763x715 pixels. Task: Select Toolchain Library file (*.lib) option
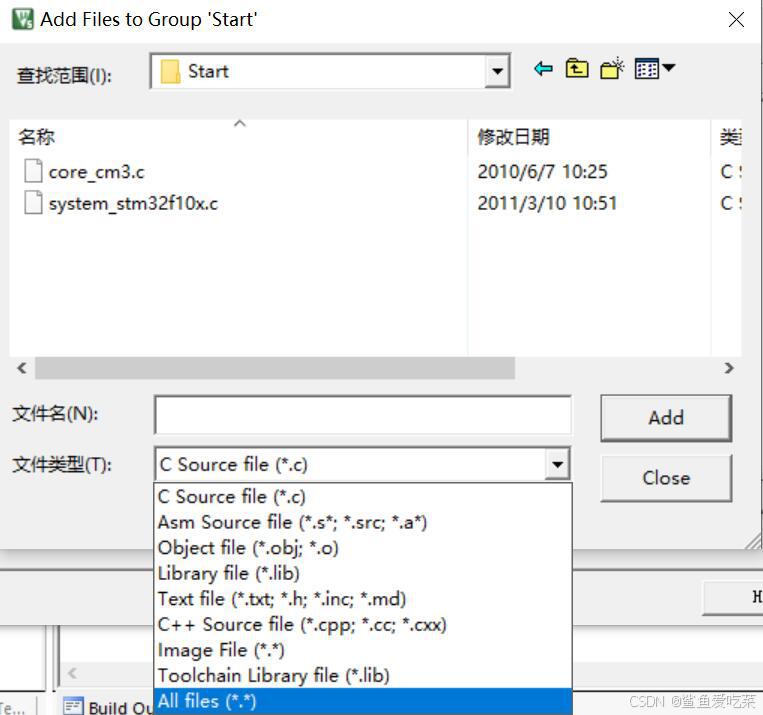pyautogui.click(x=363, y=676)
